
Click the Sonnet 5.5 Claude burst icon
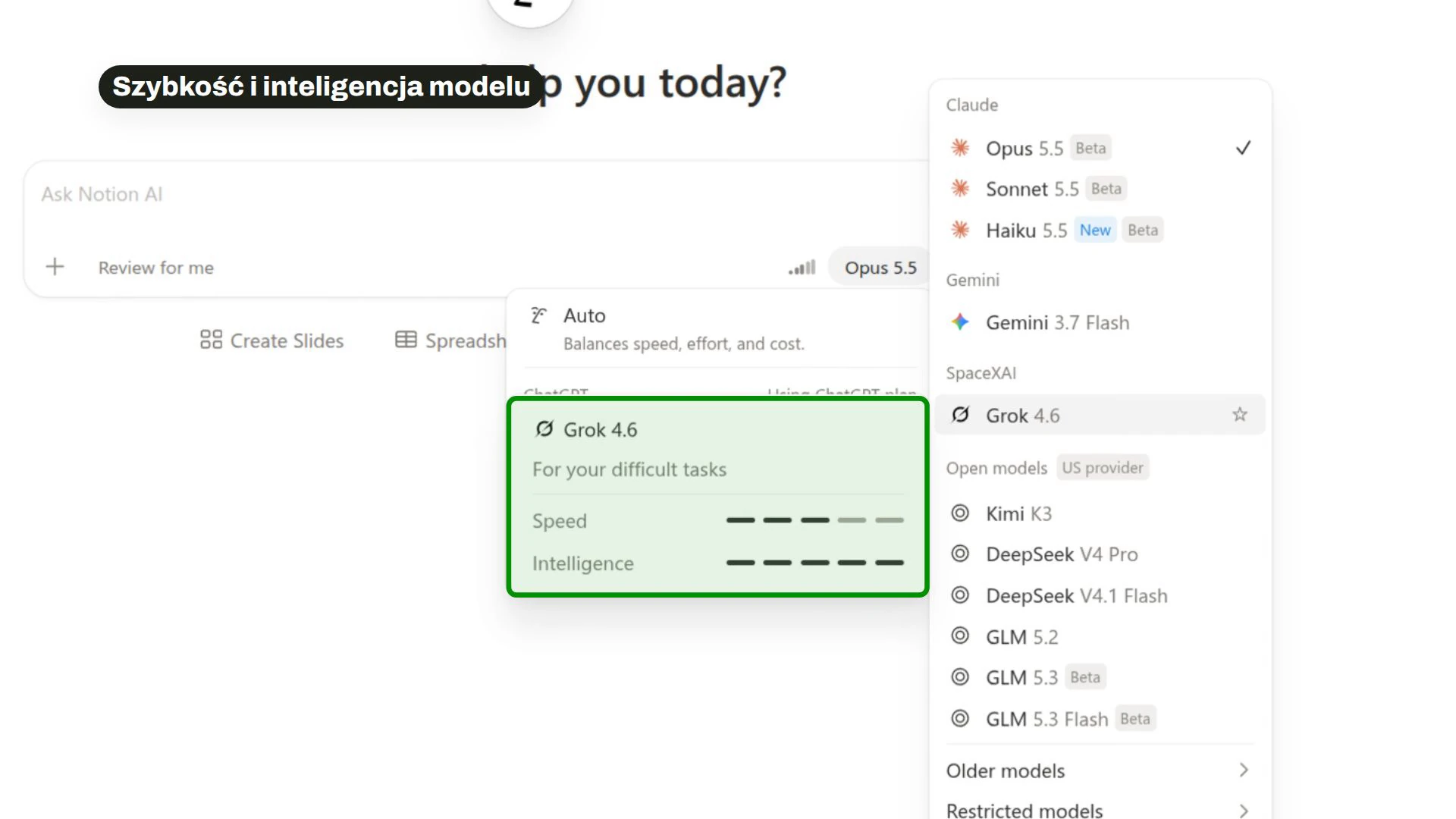(x=960, y=189)
